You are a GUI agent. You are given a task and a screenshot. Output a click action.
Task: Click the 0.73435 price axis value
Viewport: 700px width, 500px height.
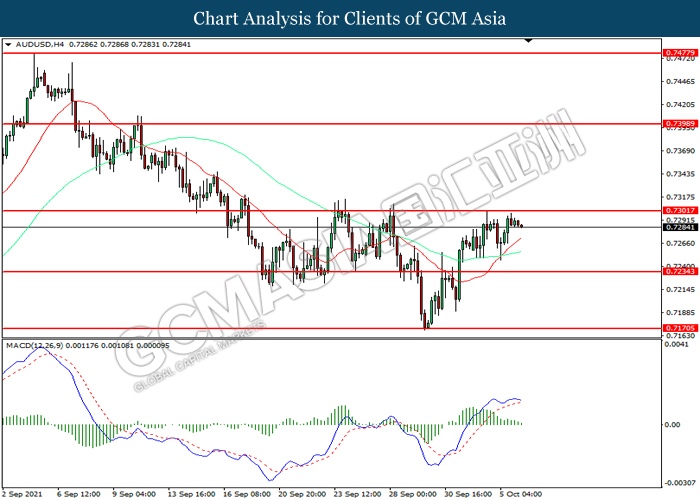[680, 174]
